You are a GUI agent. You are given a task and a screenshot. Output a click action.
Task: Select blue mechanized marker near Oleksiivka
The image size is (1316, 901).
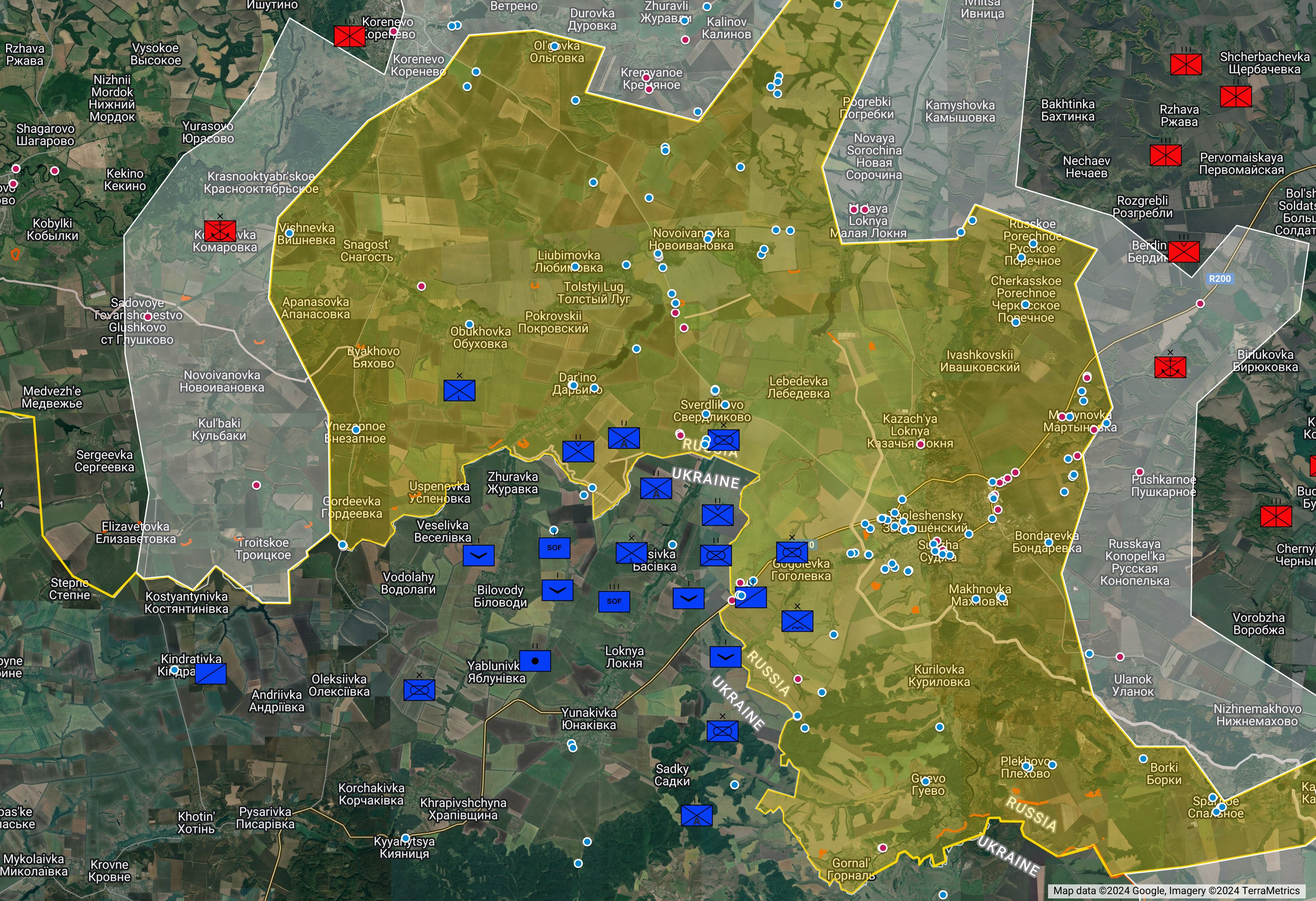click(419, 690)
